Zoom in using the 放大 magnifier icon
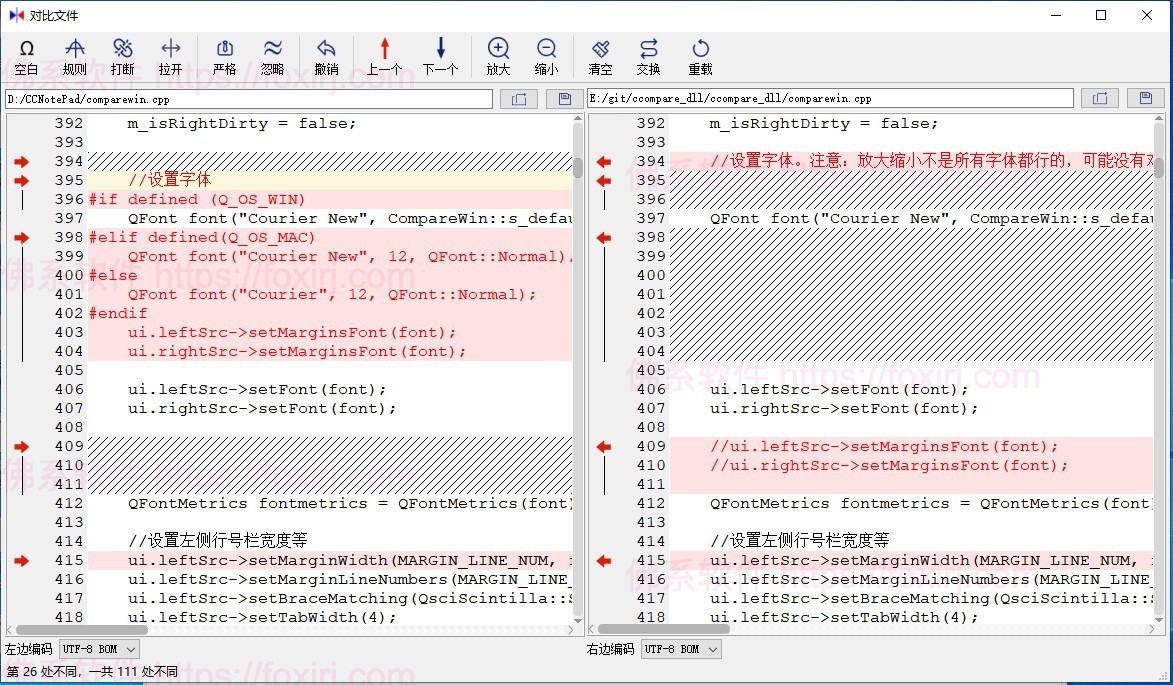1173x685 pixels. 498,55
